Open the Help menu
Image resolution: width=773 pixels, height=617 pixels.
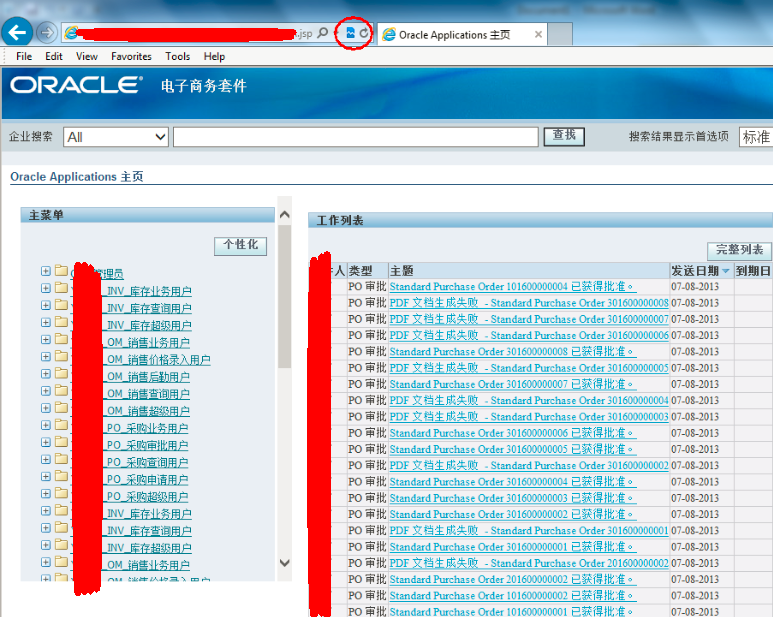(x=214, y=56)
